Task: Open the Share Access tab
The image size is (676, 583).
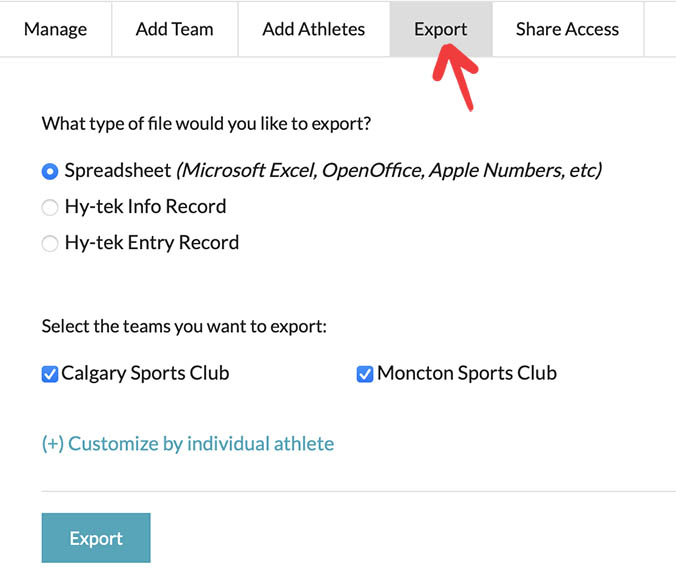Action: pyautogui.click(x=567, y=28)
